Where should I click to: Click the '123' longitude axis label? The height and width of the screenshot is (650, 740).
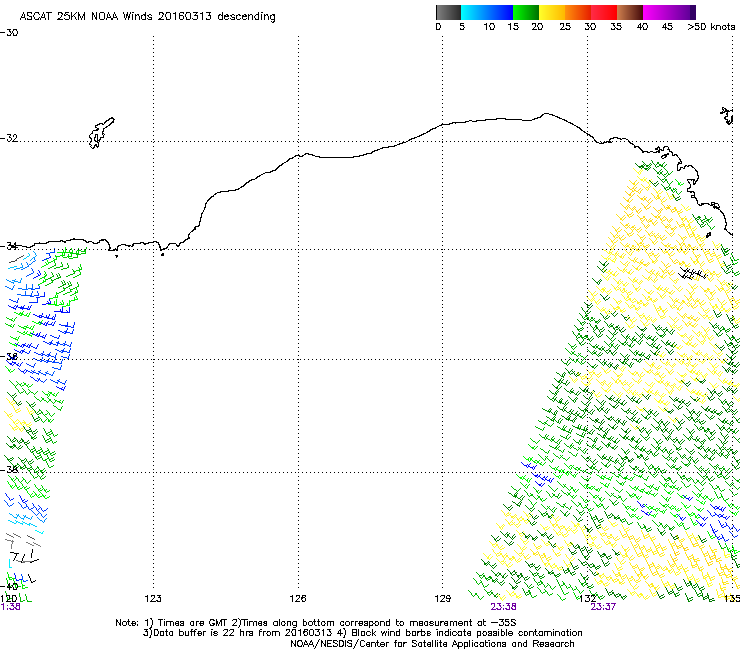(x=153, y=599)
